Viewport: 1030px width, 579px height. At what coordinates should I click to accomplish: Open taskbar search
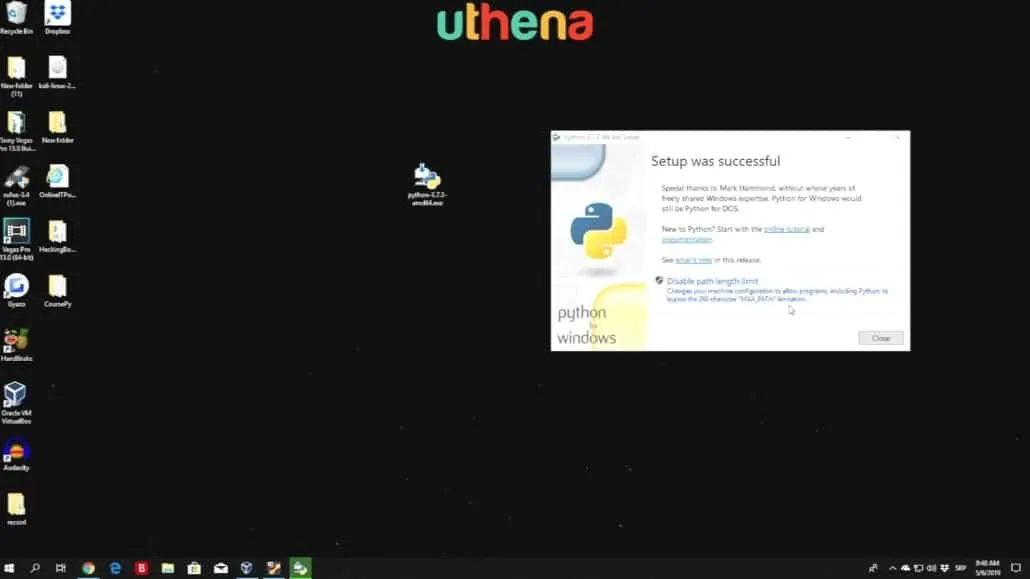click(x=35, y=568)
